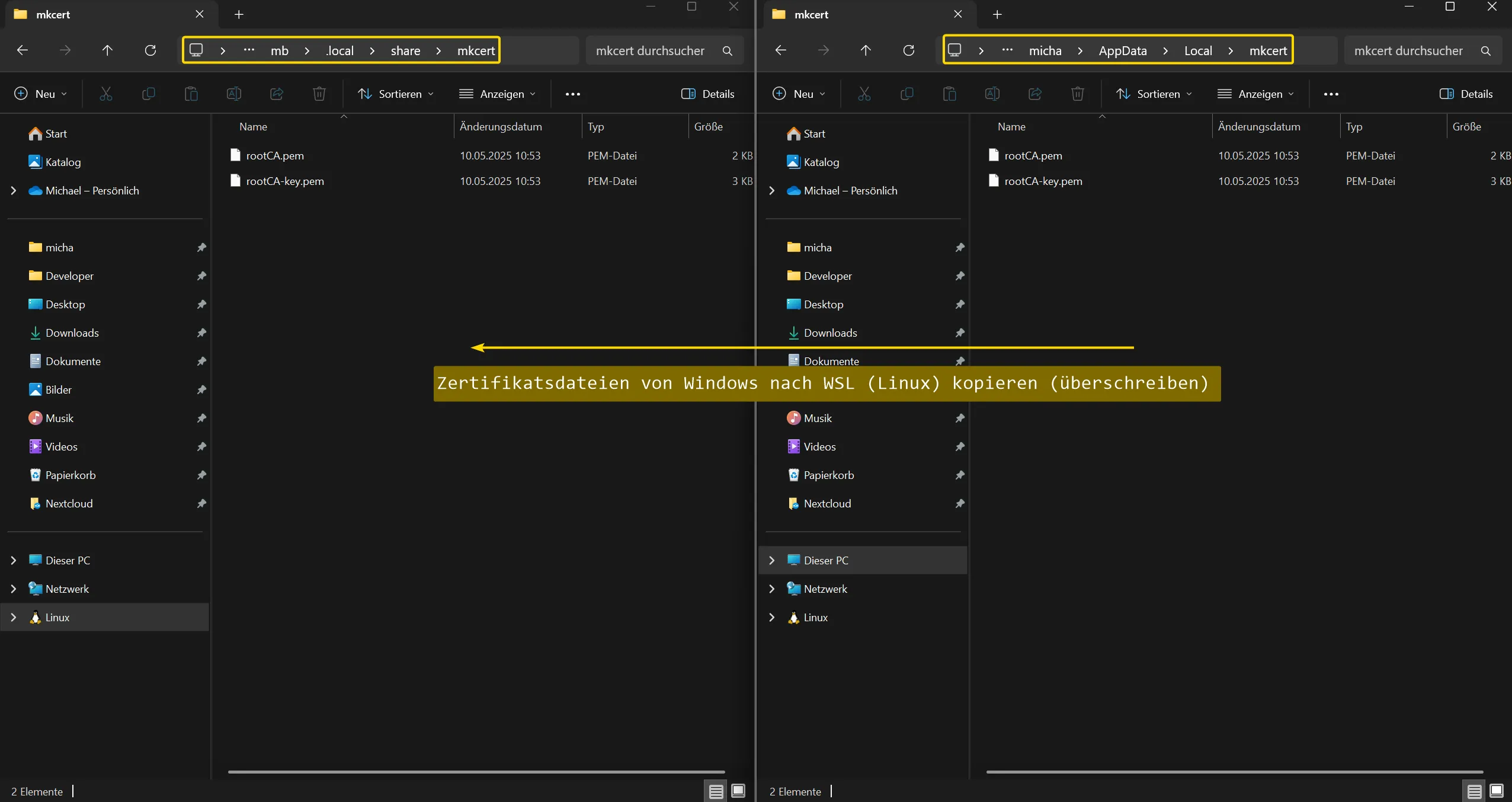Click left window horizontal scrollbar
This screenshot has width=1512, height=802.
[x=476, y=772]
